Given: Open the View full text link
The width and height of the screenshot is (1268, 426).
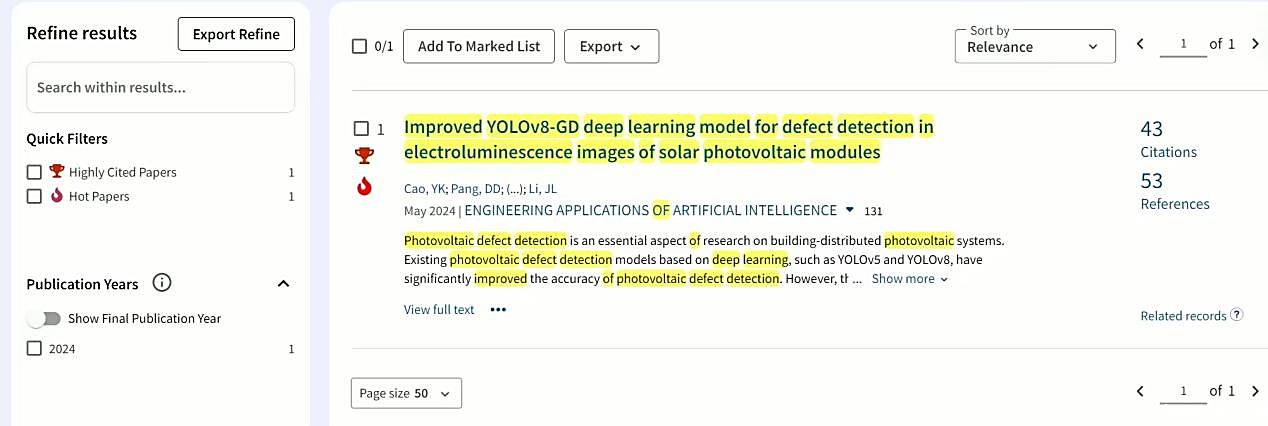Looking at the screenshot, I should [x=439, y=310].
